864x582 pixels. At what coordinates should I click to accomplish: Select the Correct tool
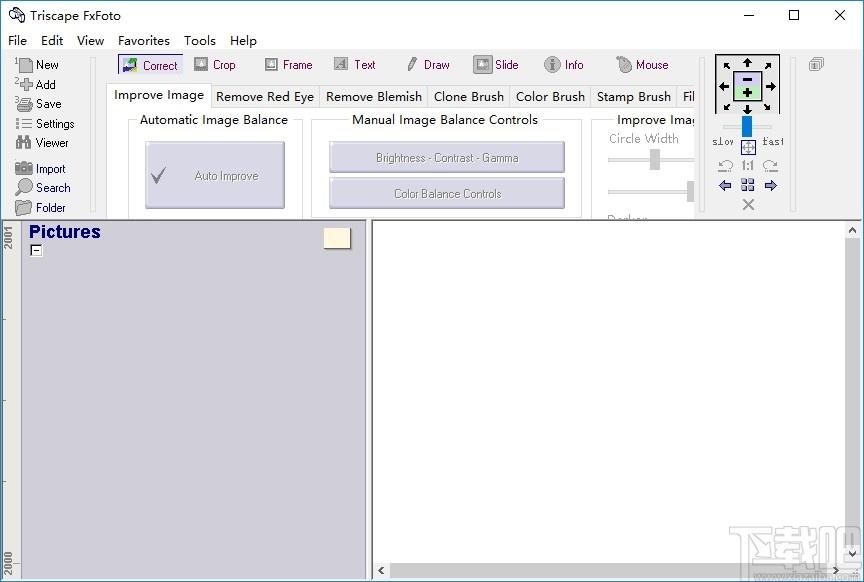tap(150, 65)
